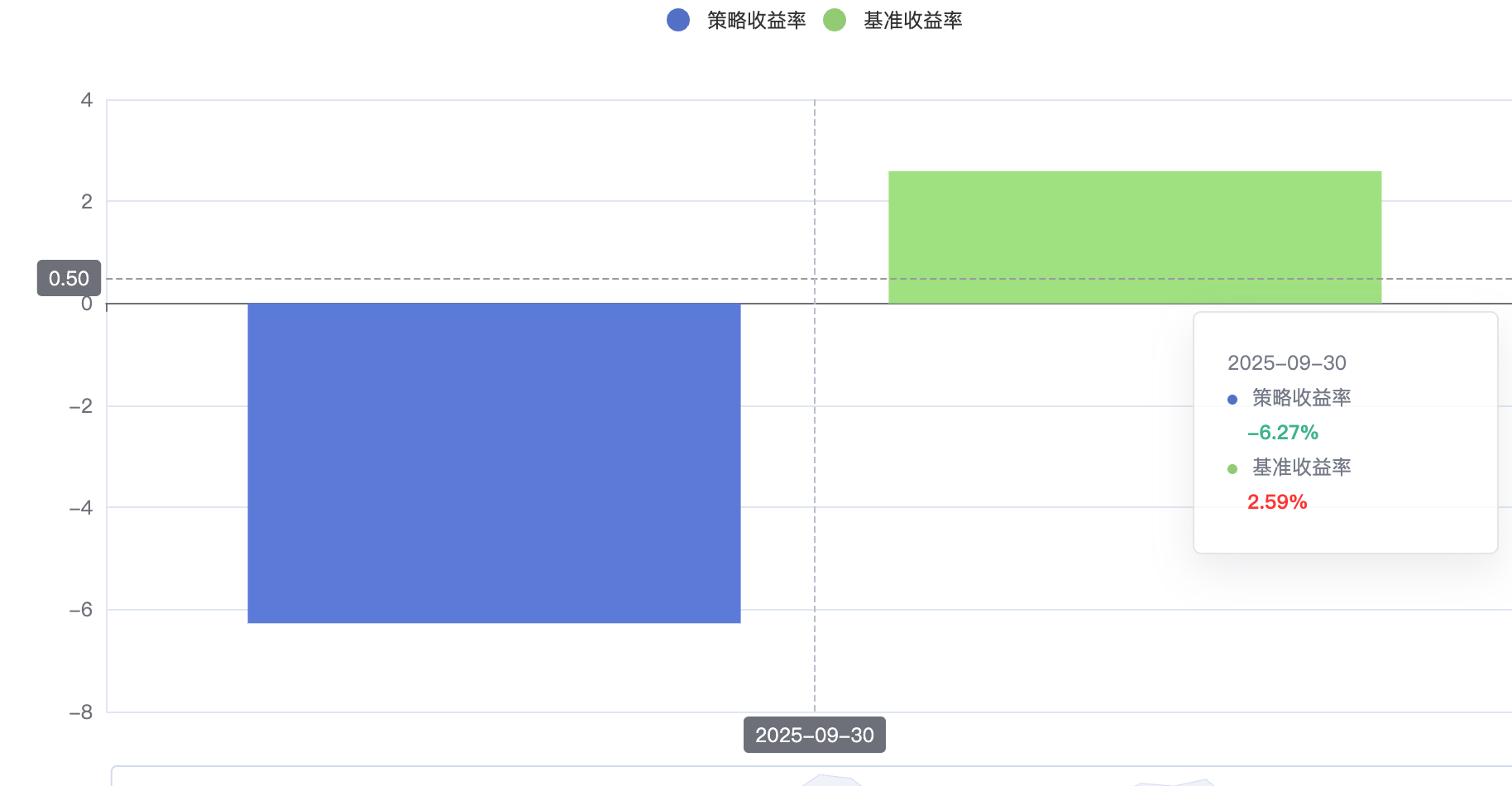
Task: Click the blue 策略收益率 legend circle
Action: coord(678,20)
